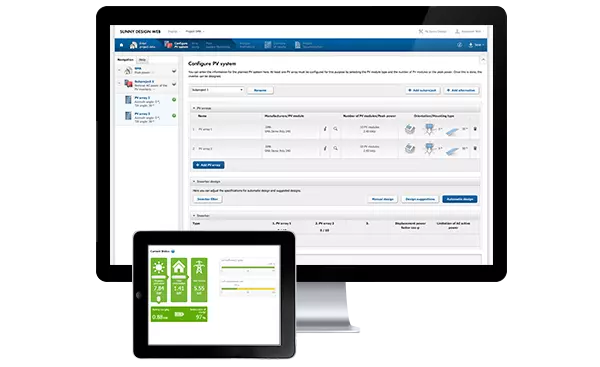Screen dimensions: 600x367
Task: Click the pencil edit icon for PV array 1
Action: click(x=325, y=129)
